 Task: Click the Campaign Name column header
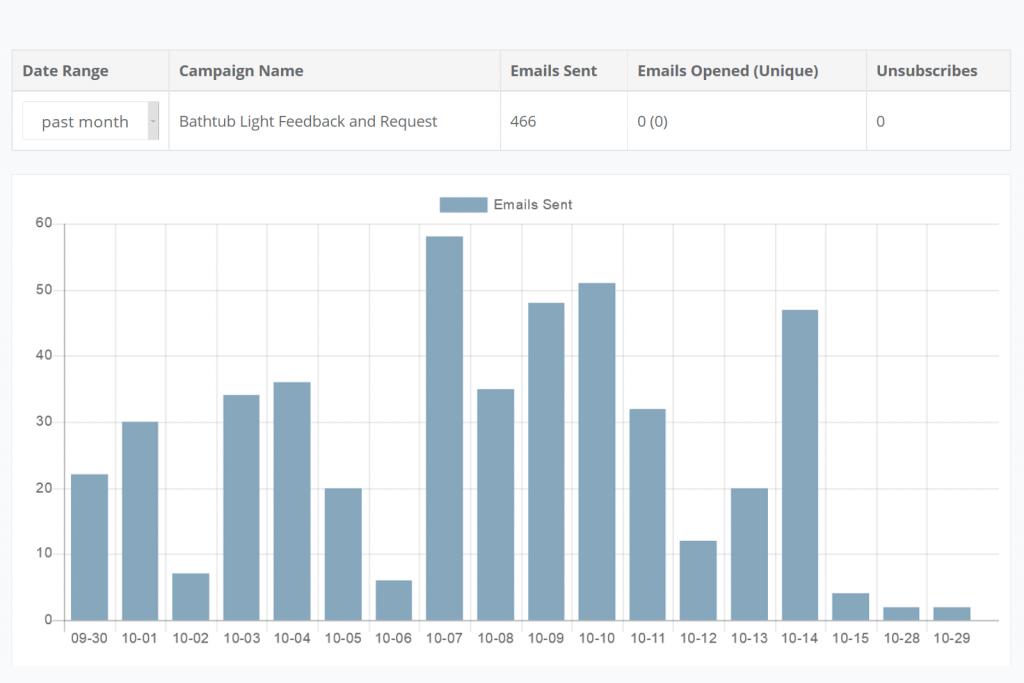click(x=241, y=71)
